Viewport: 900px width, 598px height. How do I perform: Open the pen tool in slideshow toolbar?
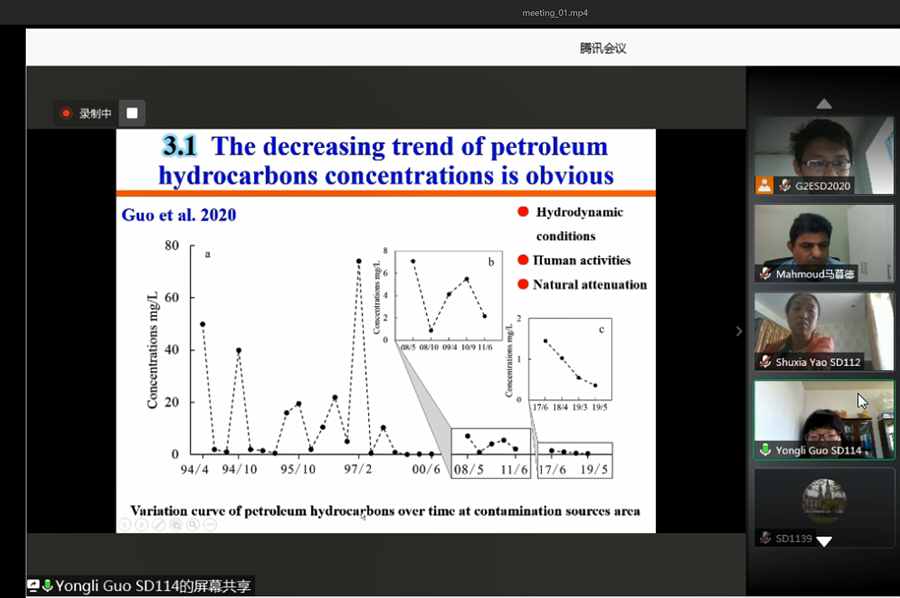pos(159,525)
